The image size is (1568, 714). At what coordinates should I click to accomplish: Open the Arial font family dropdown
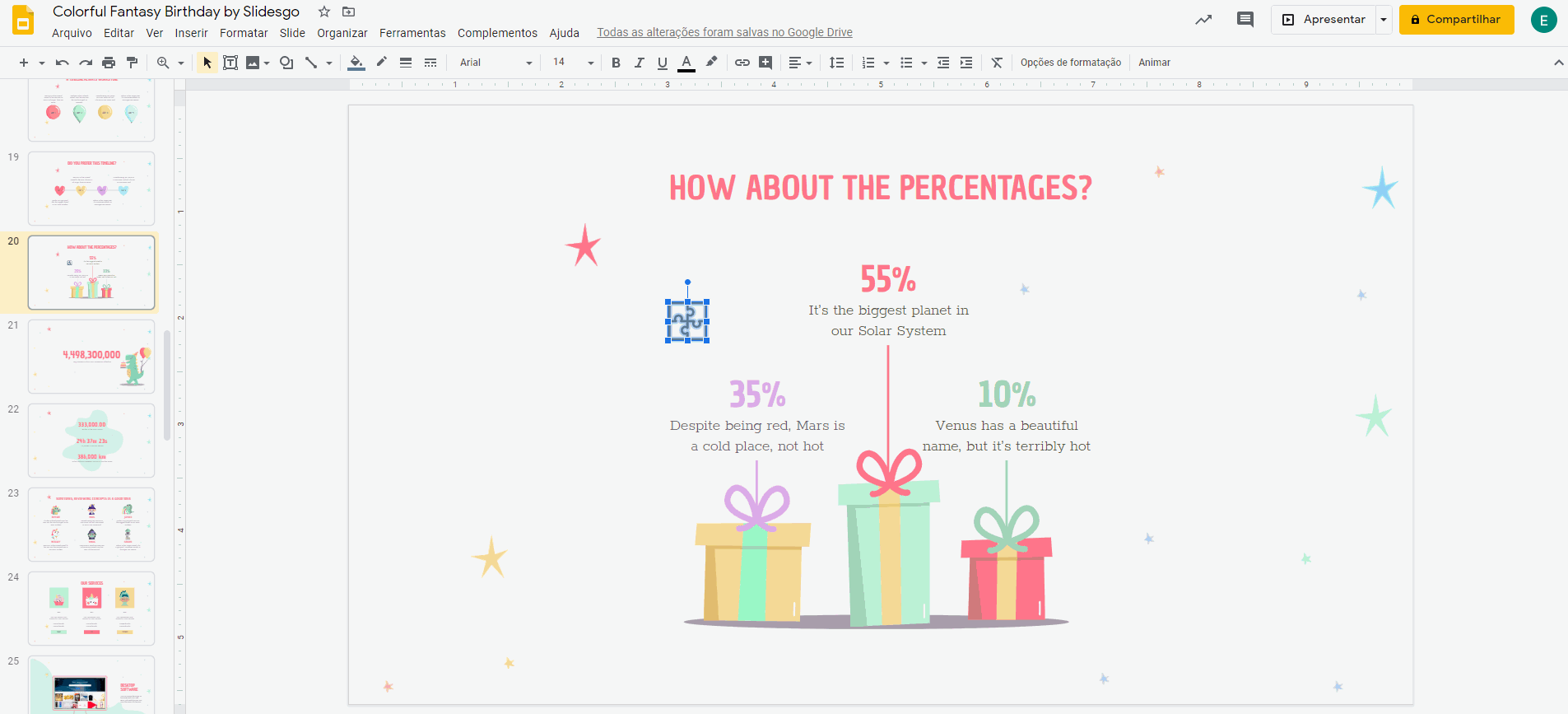click(496, 63)
